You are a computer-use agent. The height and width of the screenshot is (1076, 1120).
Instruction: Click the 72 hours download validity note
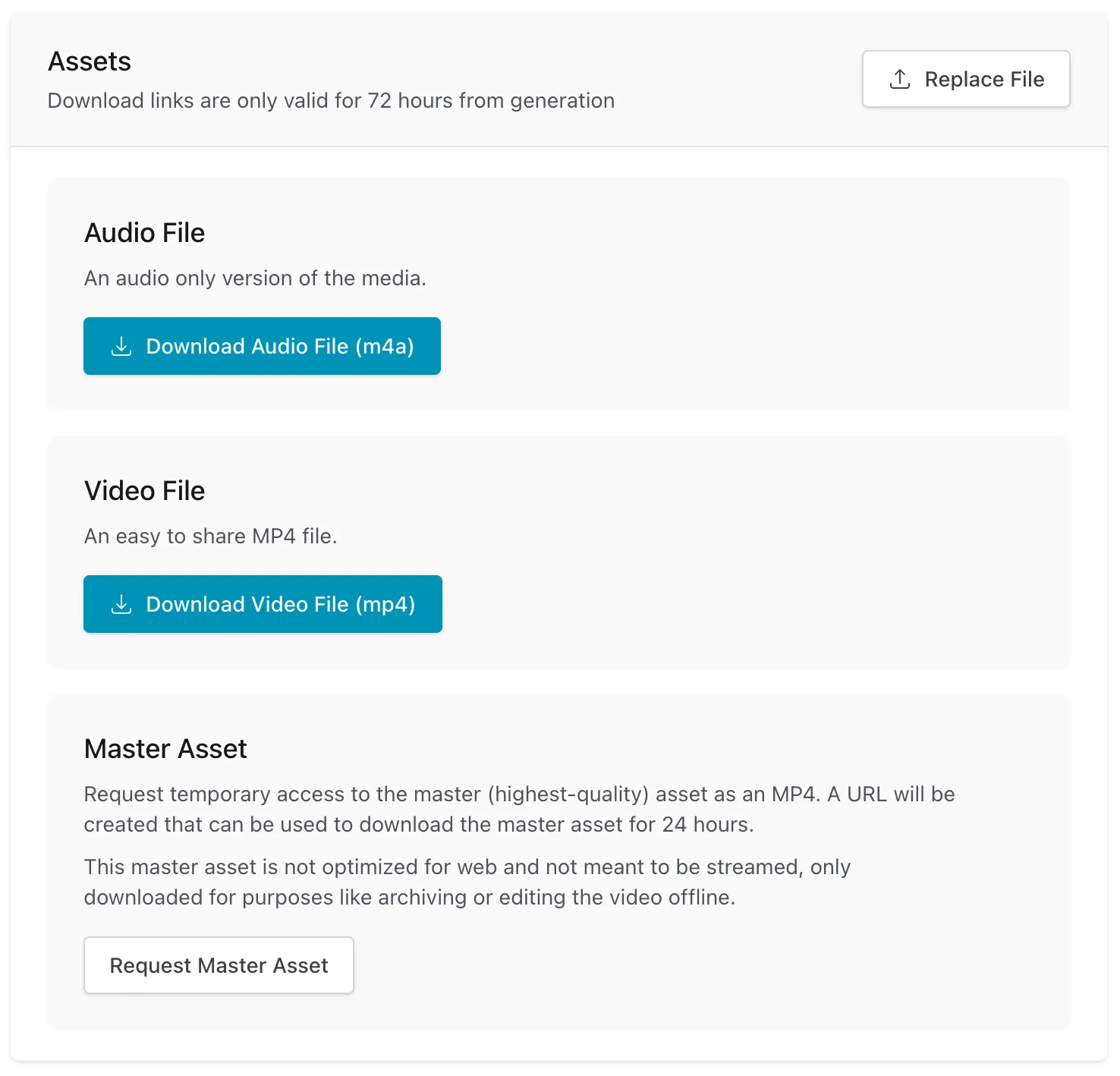coord(331,101)
